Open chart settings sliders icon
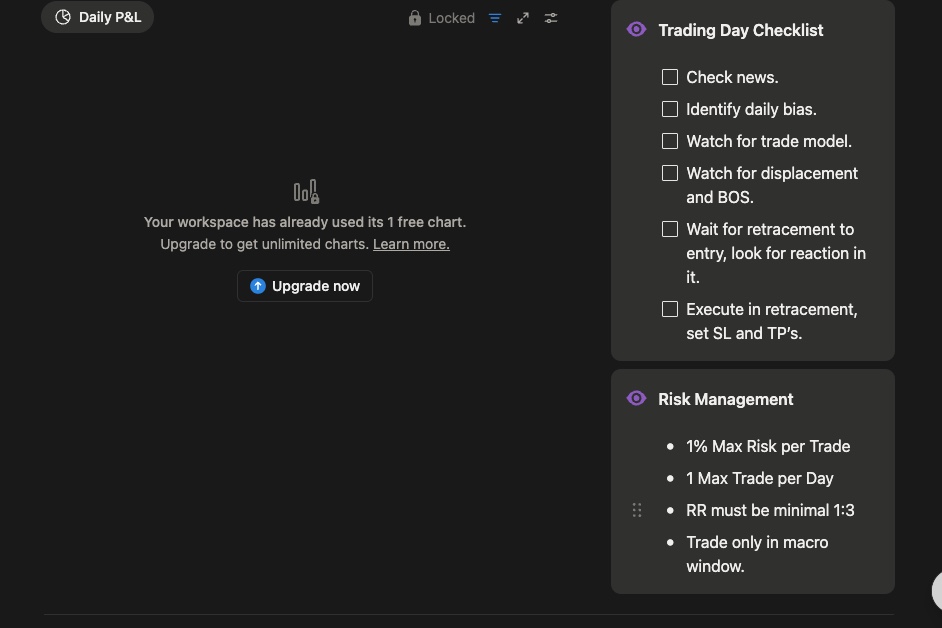The width and height of the screenshot is (942, 628). pyautogui.click(x=551, y=18)
